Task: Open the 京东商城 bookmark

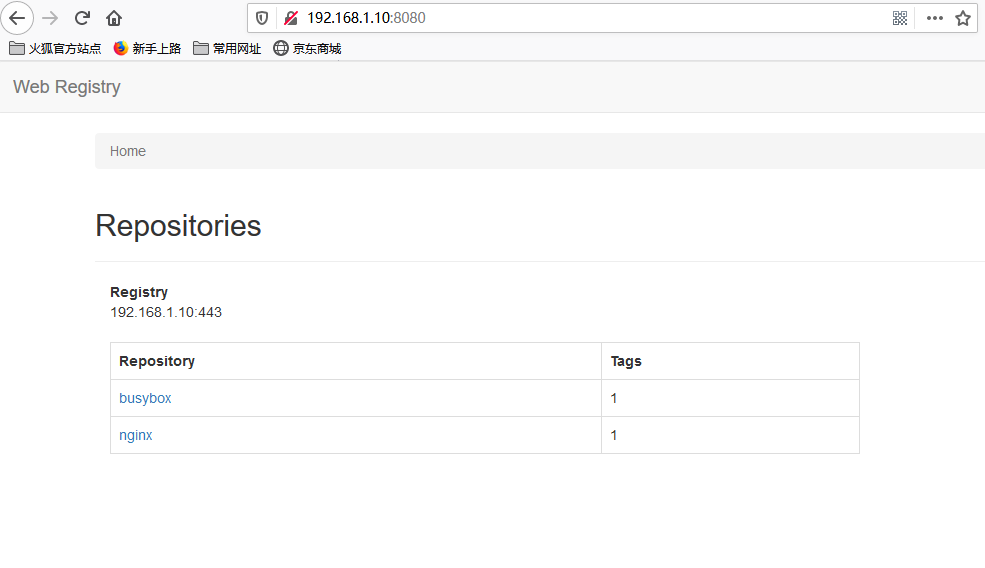Action: point(307,48)
